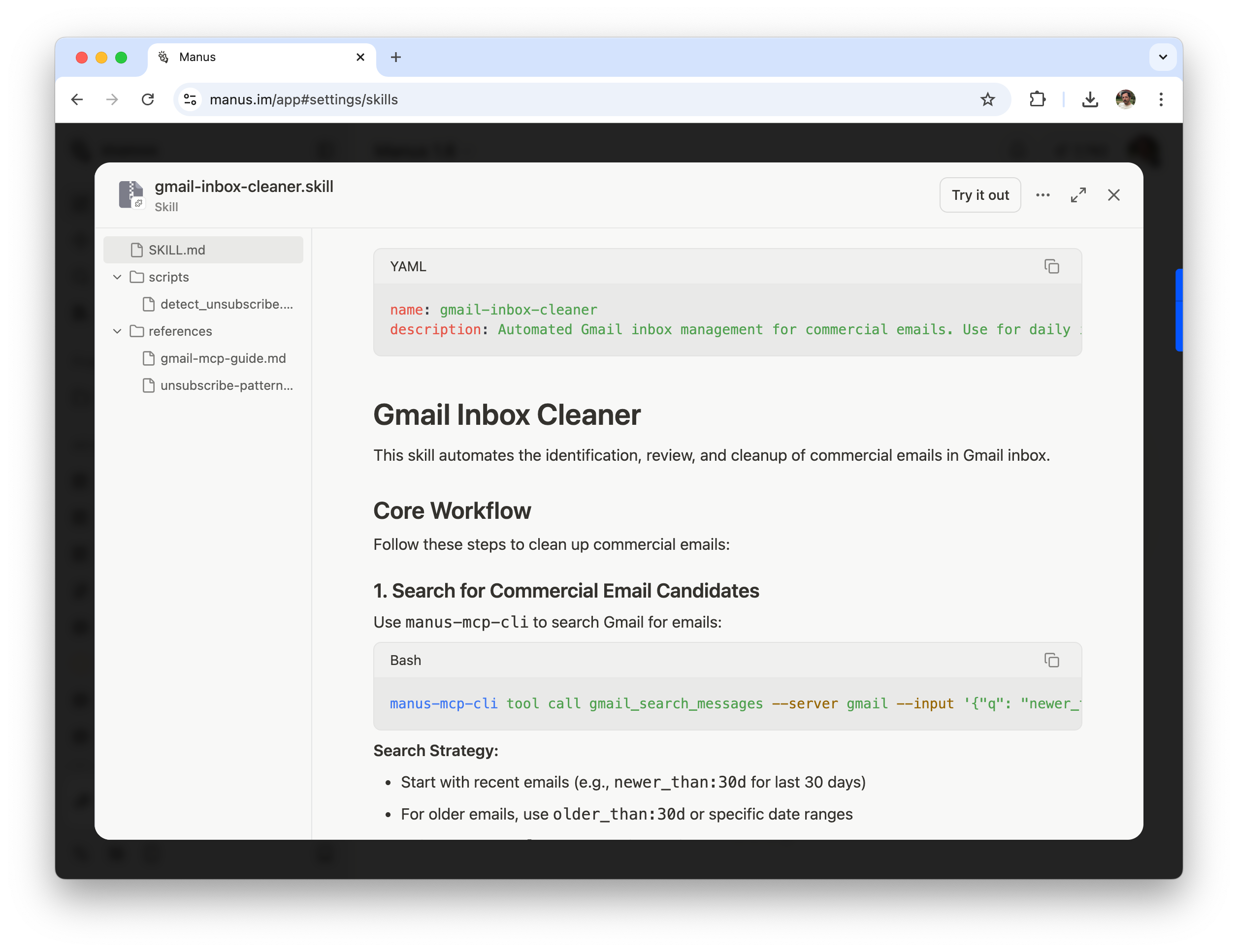Open the tab search dropdown arrow
The image size is (1238, 952).
tap(1163, 57)
